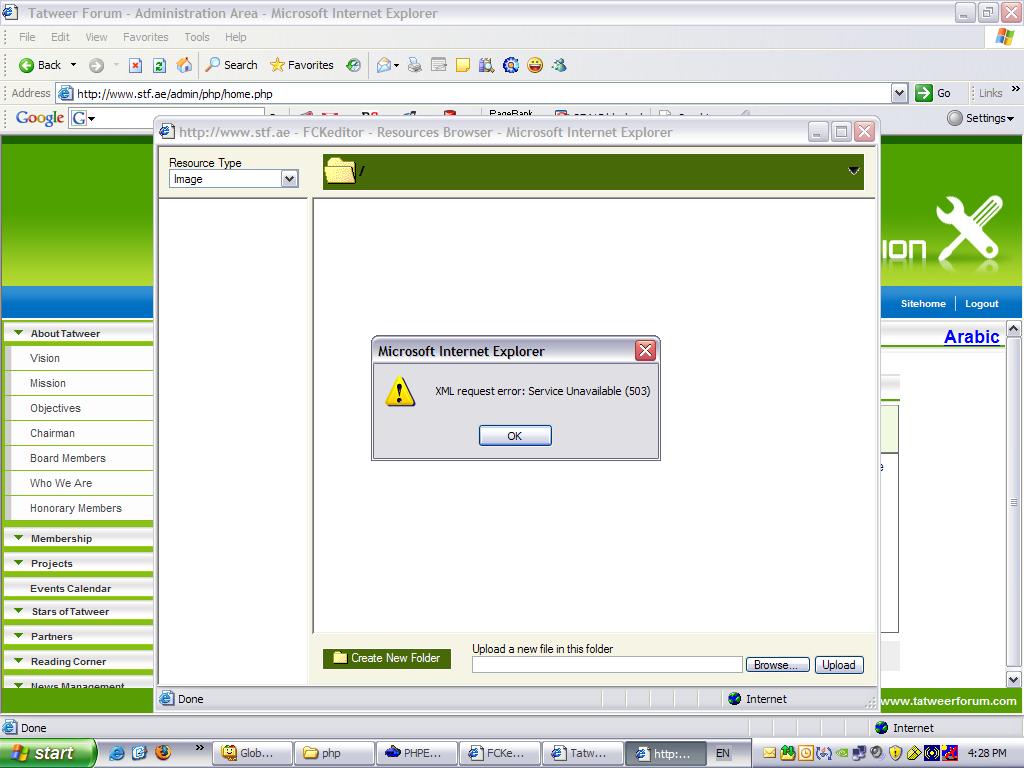Click the upload file path input field
This screenshot has width=1024, height=768.
point(607,665)
